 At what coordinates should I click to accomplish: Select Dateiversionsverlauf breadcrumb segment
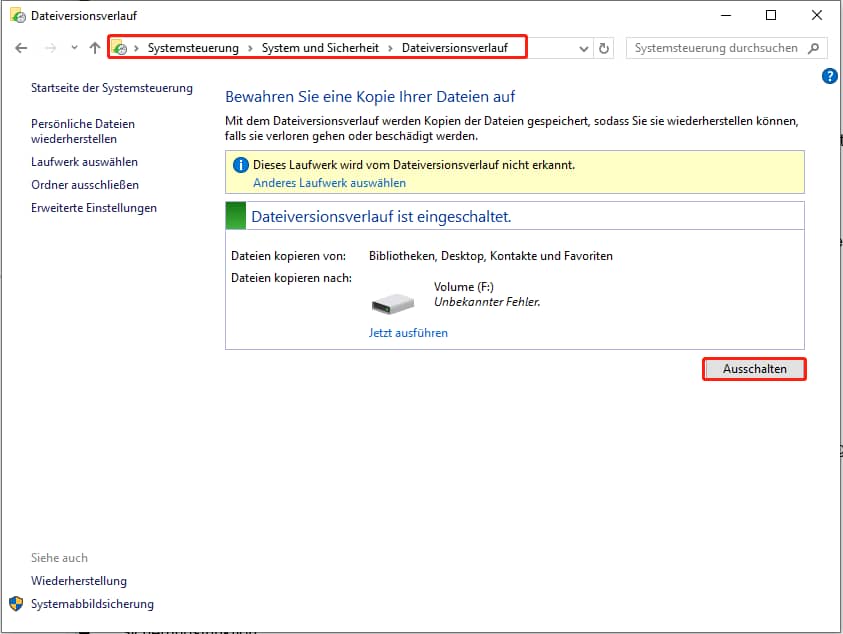[x=455, y=48]
